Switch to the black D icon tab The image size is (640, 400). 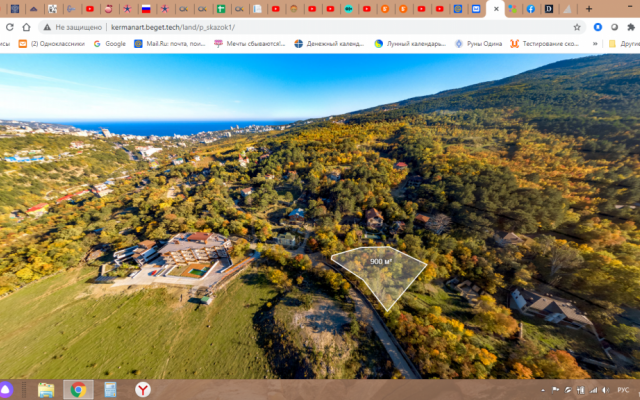click(549, 9)
